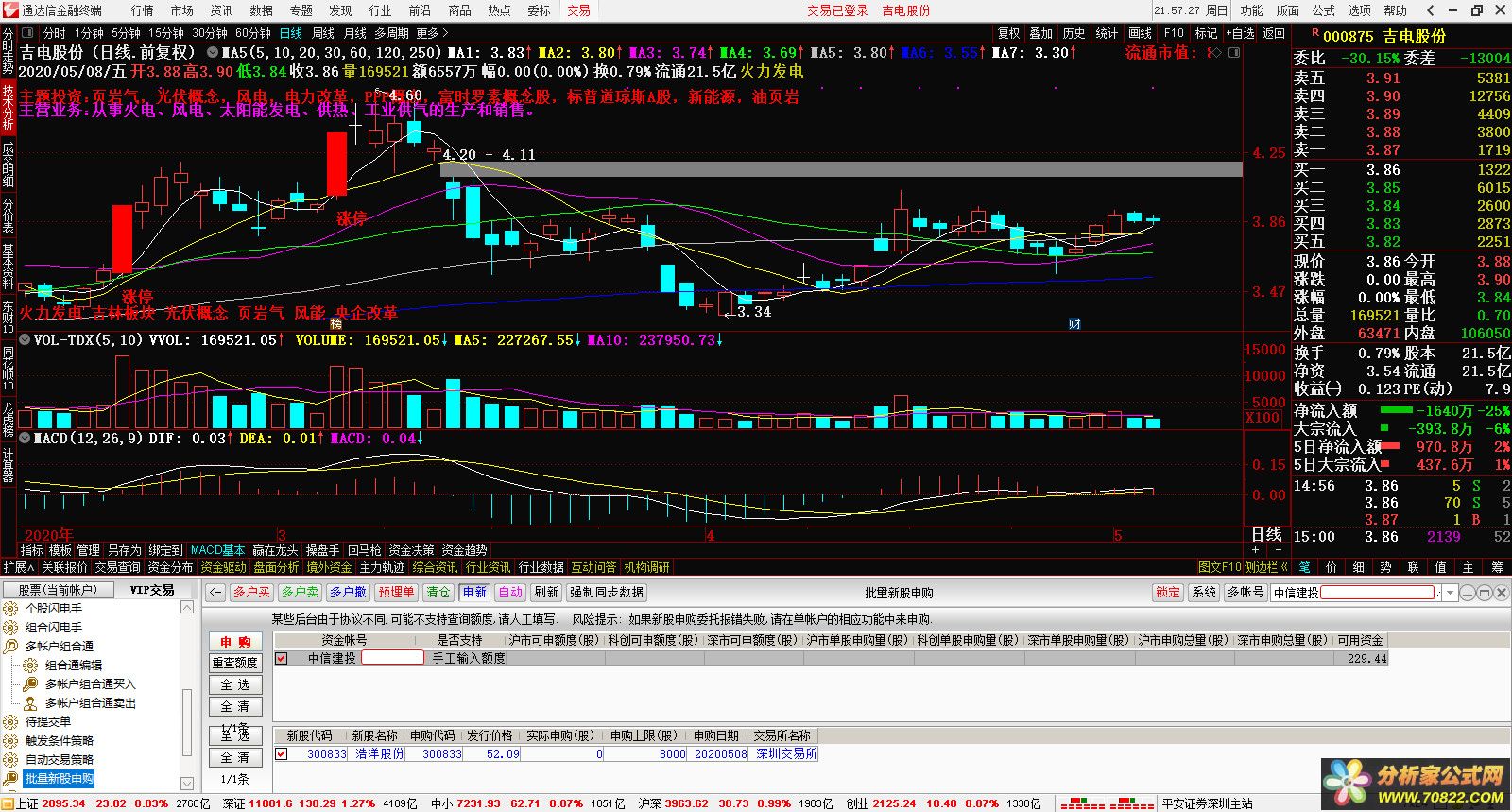Expand the 更多> period options
This screenshot has width=1512, height=812.
pyautogui.click(x=434, y=33)
